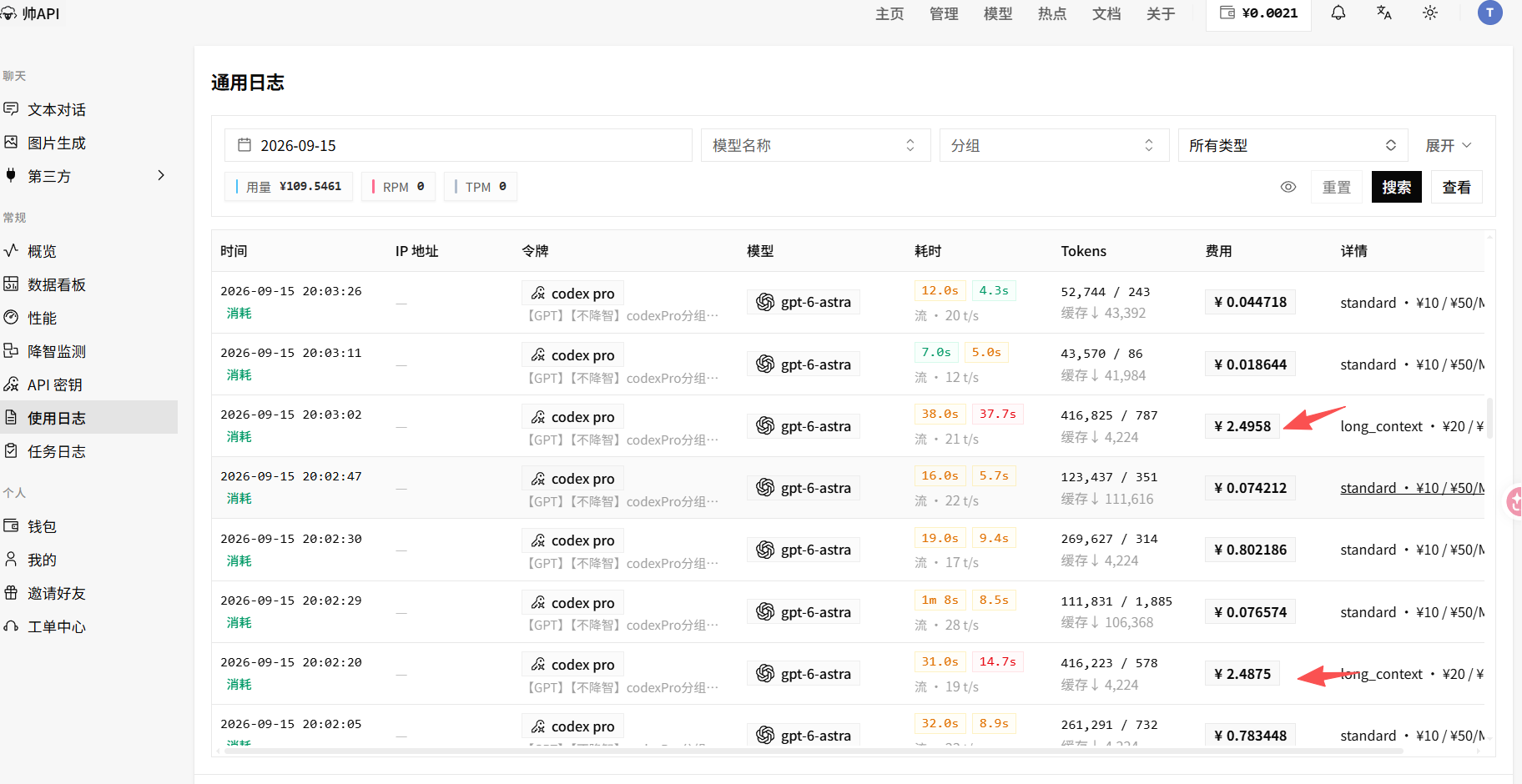Click the horizontal scrollbar under the table

[x=809, y=751]
